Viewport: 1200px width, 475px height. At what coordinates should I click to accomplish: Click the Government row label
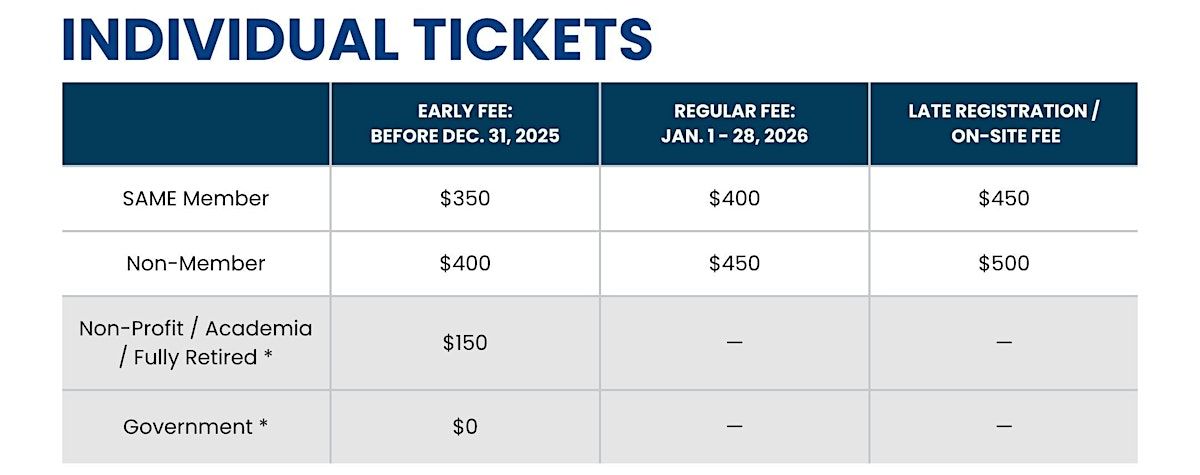click(x=196, y=426)
